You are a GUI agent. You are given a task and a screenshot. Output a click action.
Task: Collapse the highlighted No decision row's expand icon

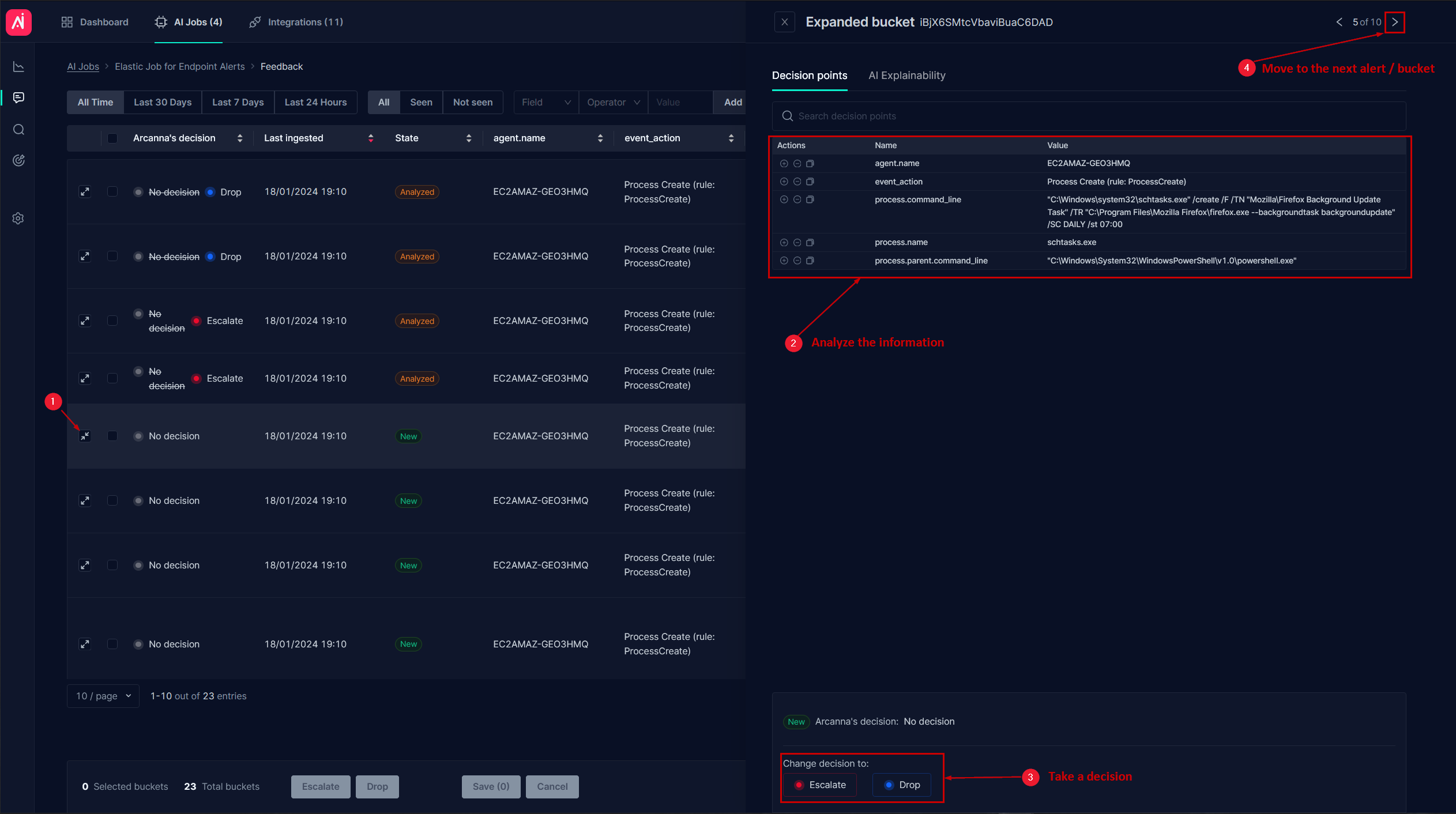pyautogui.click(x=85, y=436)
